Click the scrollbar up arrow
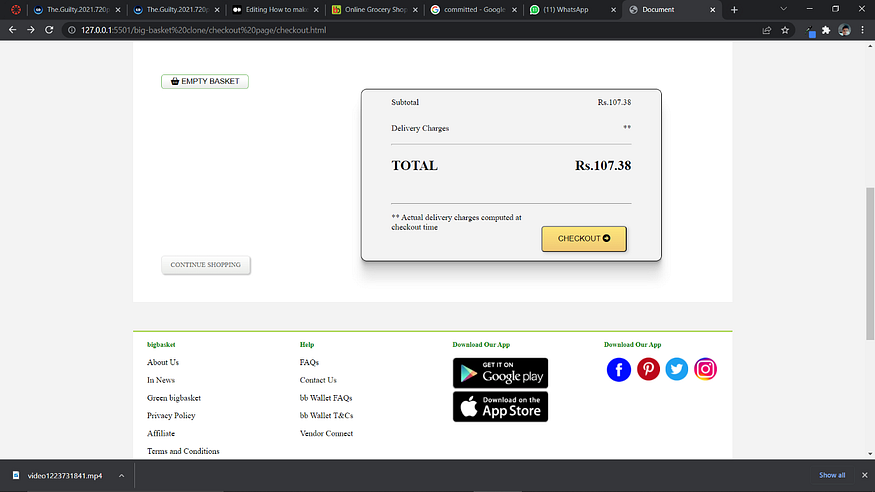This screenshot has width=875, height=492. (870, 46)
